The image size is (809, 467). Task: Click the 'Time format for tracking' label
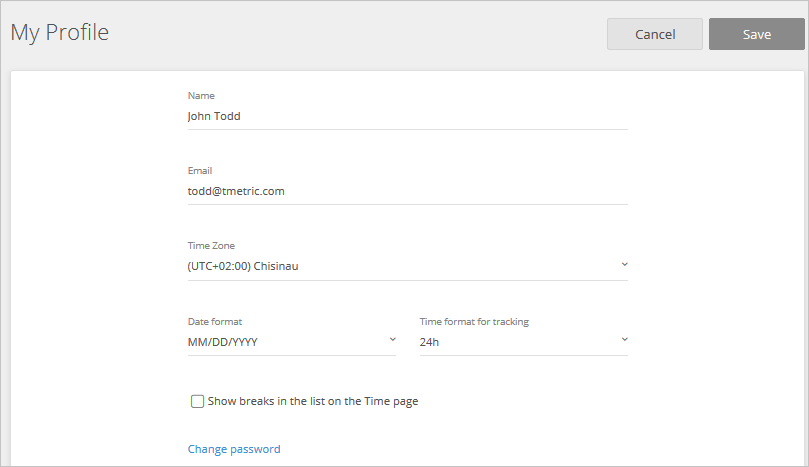pos(474,321)
